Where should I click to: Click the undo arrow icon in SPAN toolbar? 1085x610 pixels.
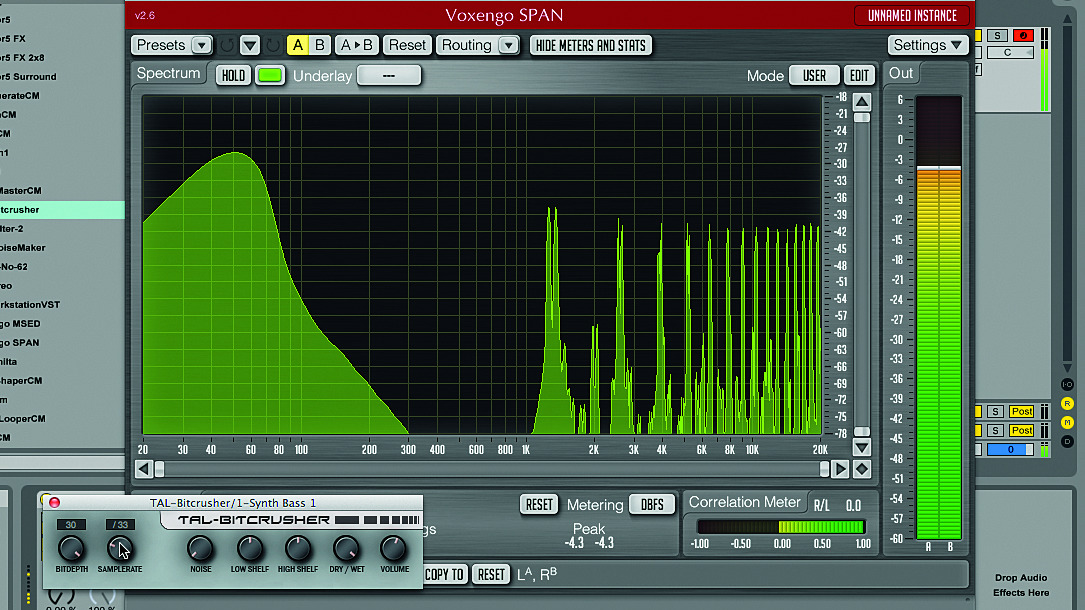point(227,46)
